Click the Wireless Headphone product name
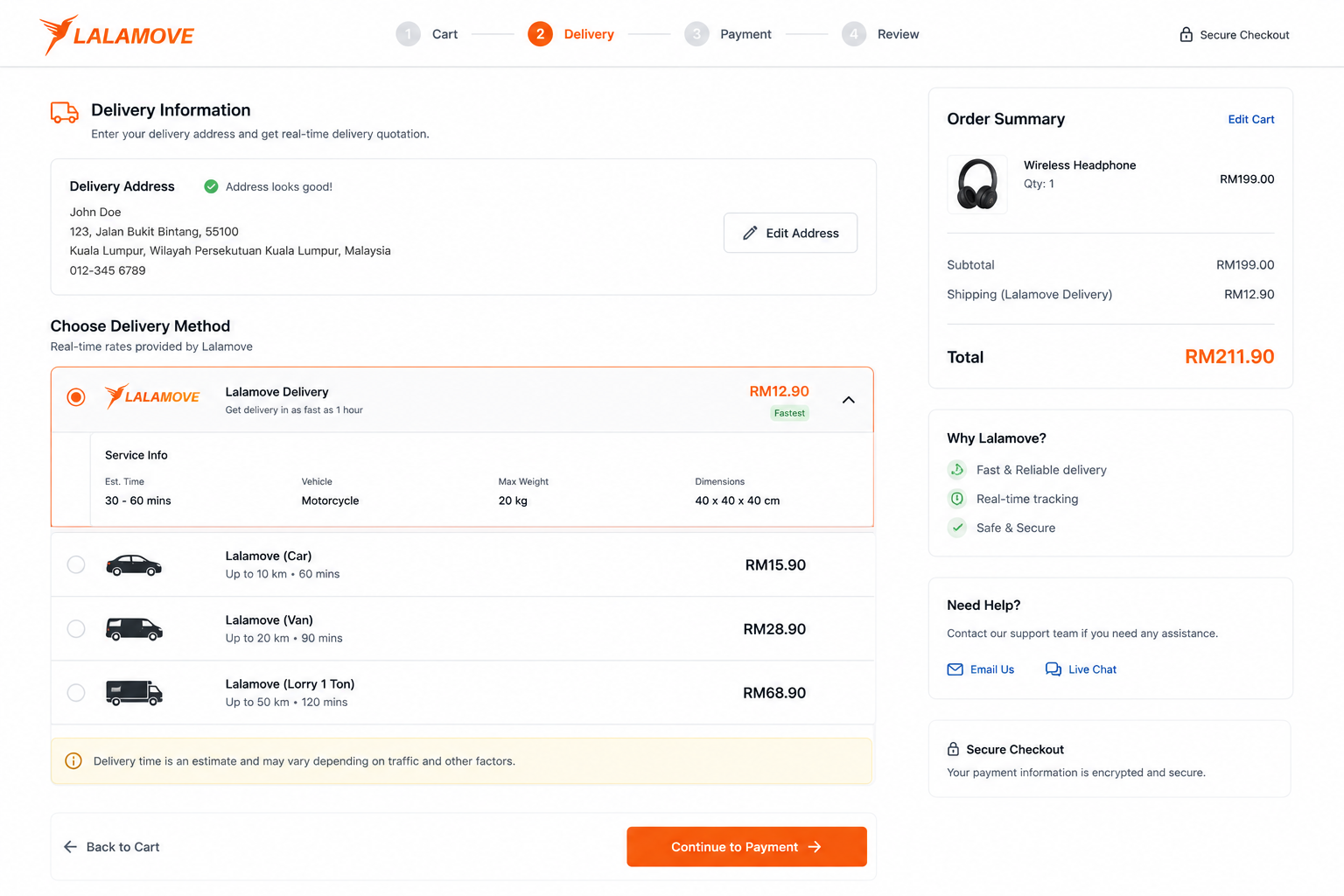Viewport: 1344px width, 896px height. (1080, 165)
